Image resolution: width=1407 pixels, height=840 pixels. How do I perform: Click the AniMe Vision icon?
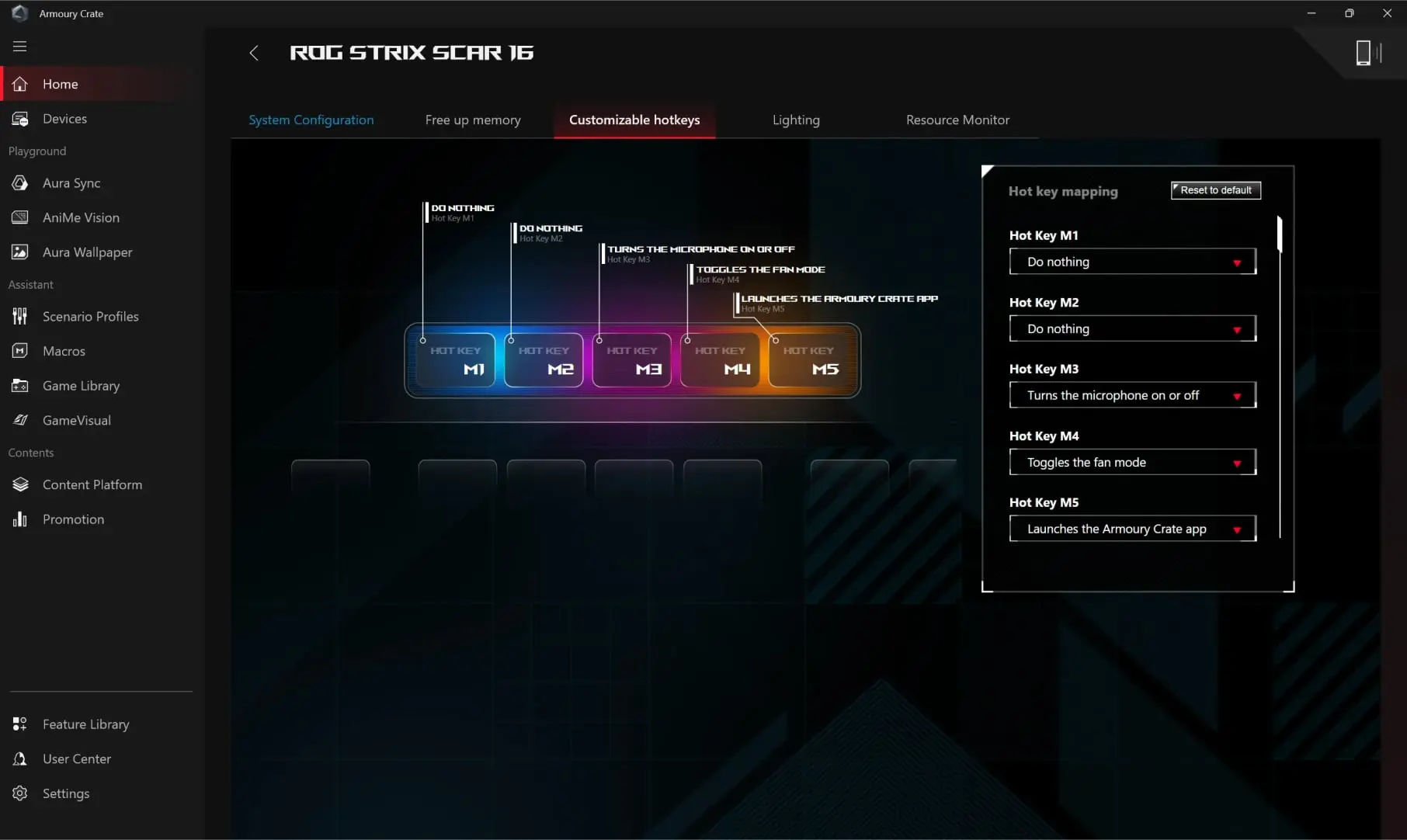20,217
